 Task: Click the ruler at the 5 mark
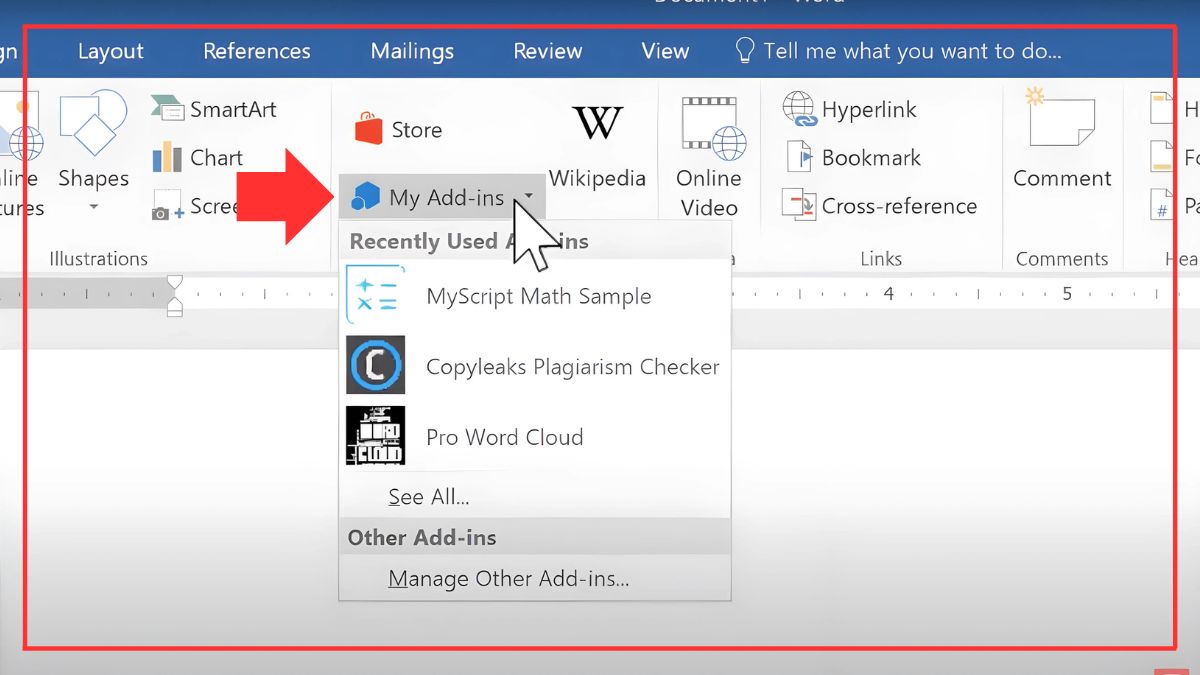[1067, 294]
